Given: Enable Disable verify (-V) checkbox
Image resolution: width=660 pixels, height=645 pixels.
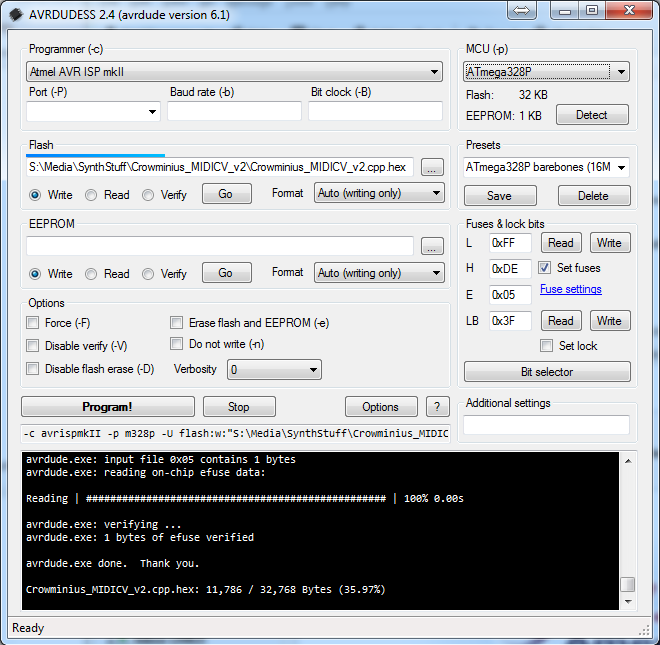Looking at the screenshot, I should pyautogui.click(x=32, y=346).
